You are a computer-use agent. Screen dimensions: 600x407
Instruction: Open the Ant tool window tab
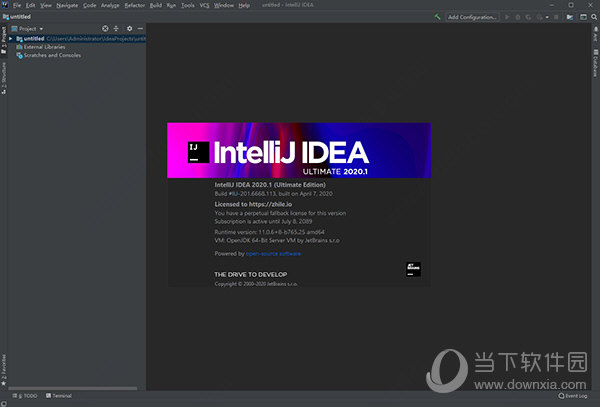596,34
